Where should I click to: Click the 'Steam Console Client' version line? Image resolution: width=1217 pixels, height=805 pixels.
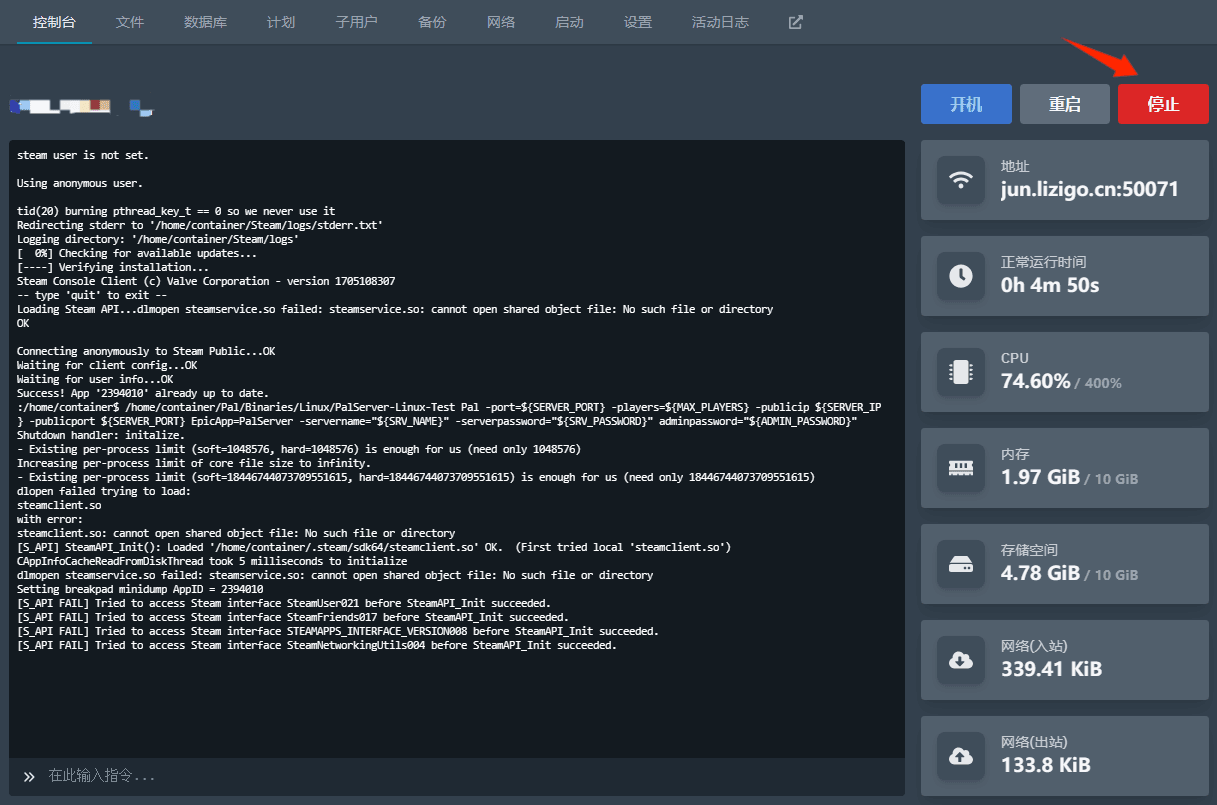206,281
